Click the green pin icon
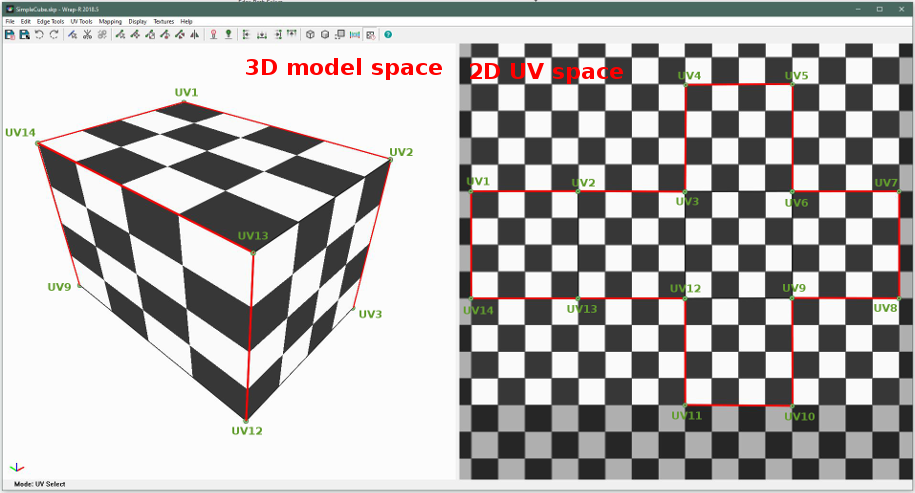Screen dimensions: 915x493 coord(228,34)
